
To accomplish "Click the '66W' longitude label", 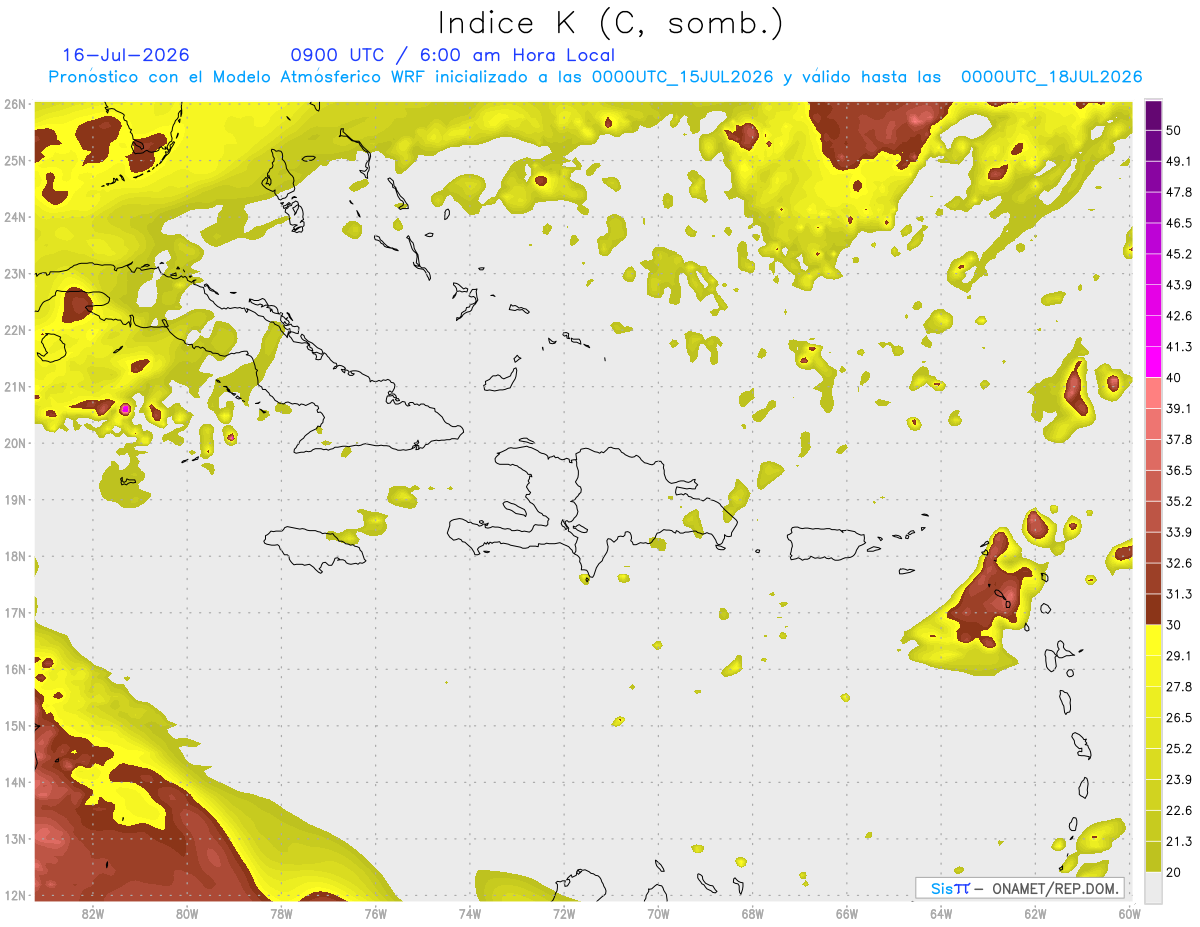I will pos(846,913).
